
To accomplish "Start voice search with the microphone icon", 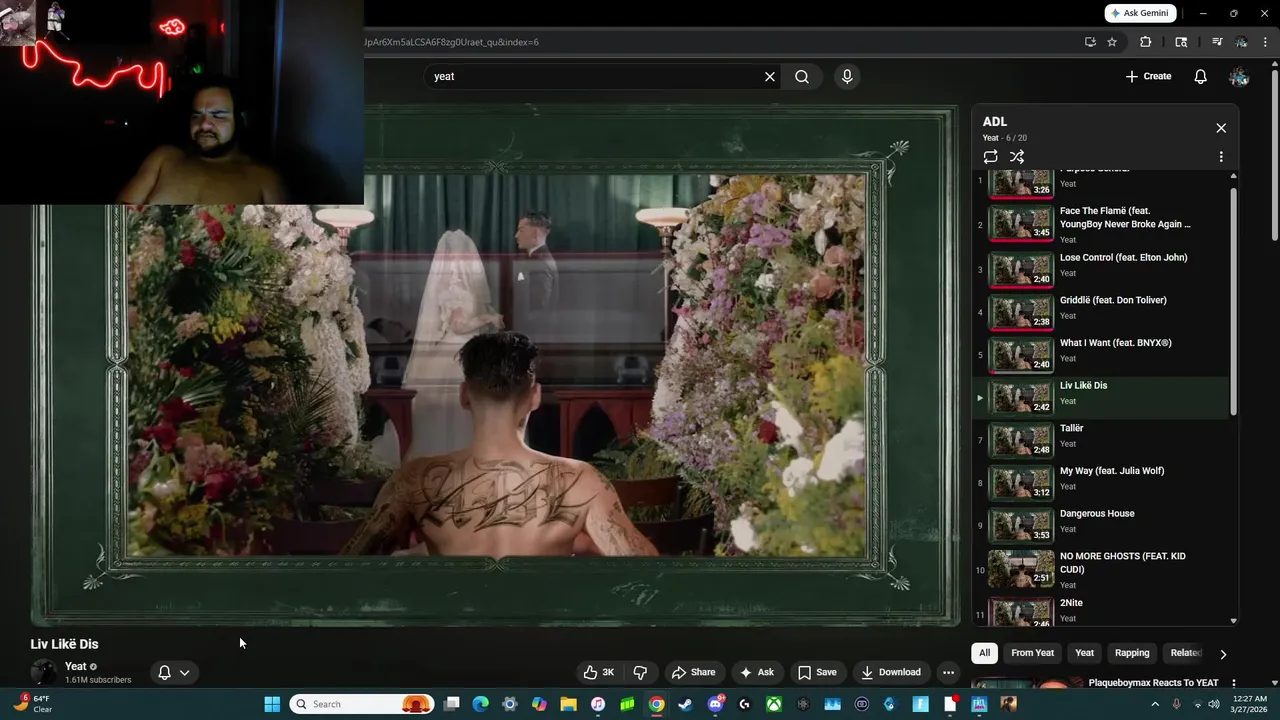I will [x=847, y=76].
